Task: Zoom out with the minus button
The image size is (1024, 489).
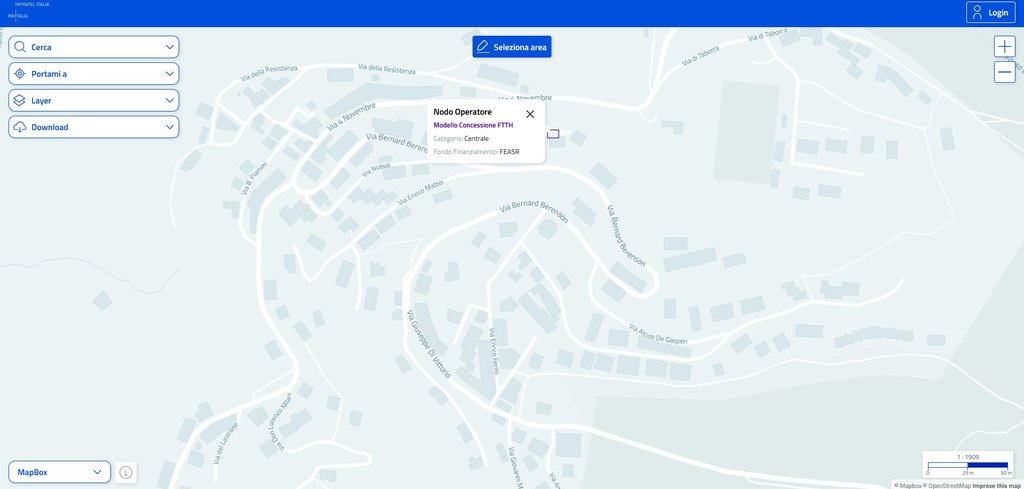Action: [1005, 72]
